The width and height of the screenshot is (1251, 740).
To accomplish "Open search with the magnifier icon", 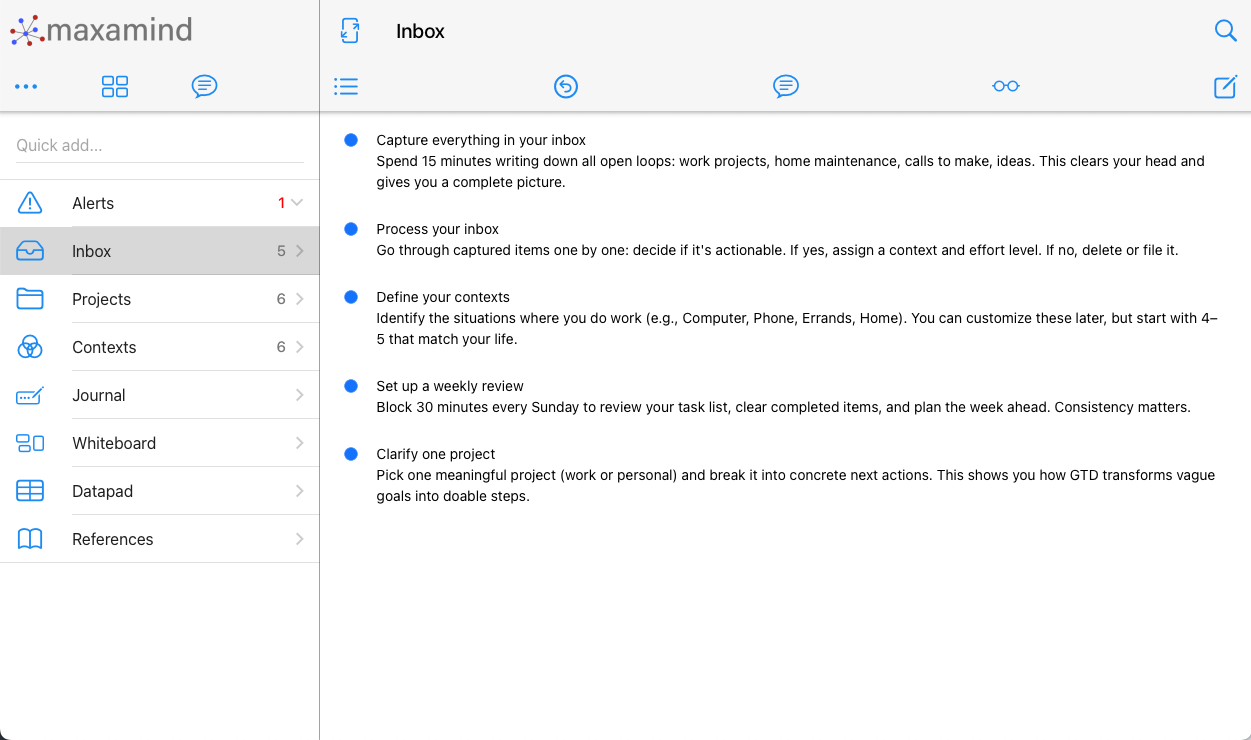I will click(x=1225, y=30).
